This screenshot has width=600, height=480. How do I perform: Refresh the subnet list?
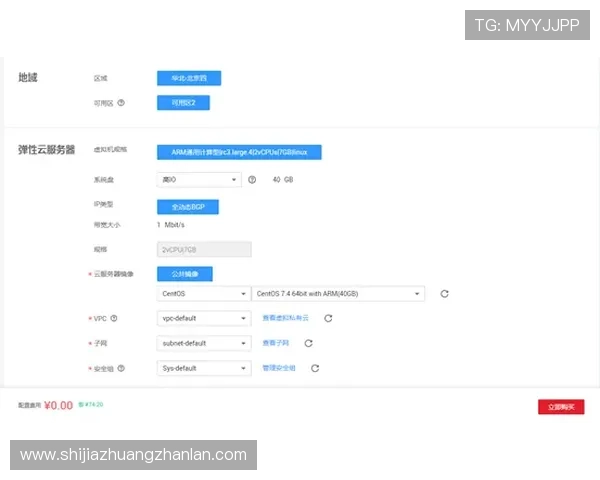pyautogui.click(x=308, y=343)
